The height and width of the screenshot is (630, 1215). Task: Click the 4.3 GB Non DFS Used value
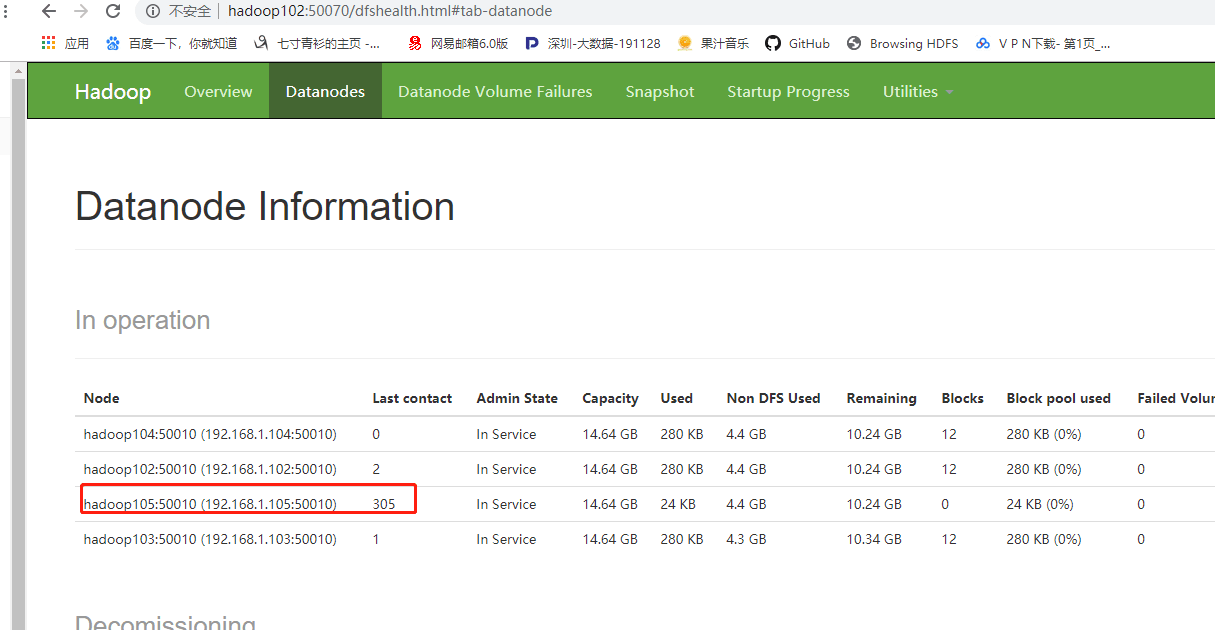pos(746,539)
